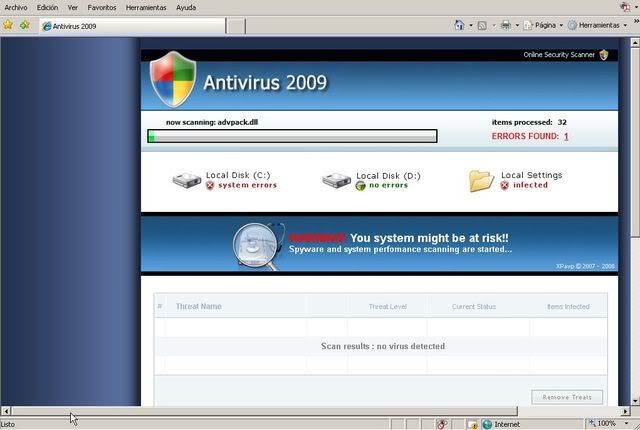
Task: Click the scan progress bar
Action: (x=292, y=136)
